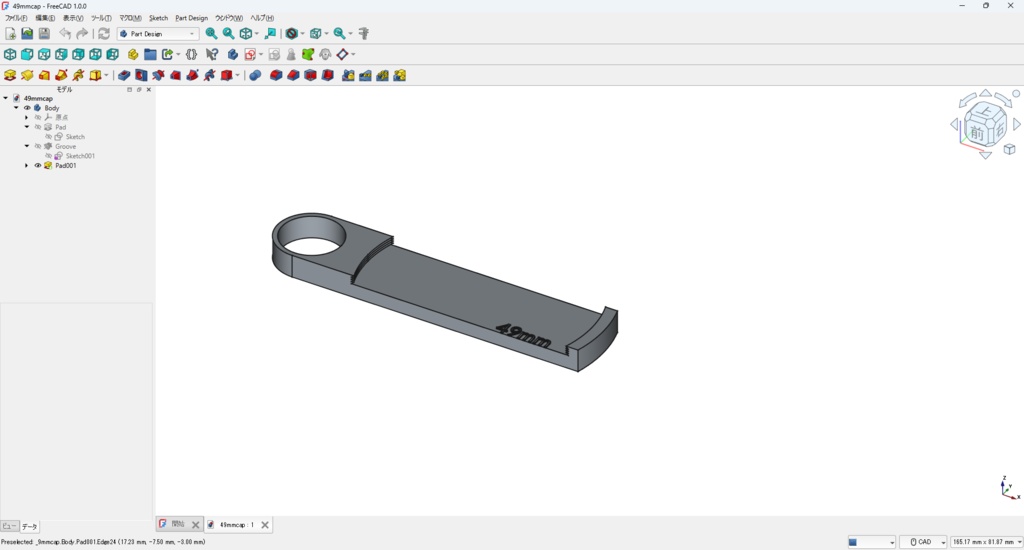Create an additive loft
This screenshot has height=550, width=1024.
(44, 75)
